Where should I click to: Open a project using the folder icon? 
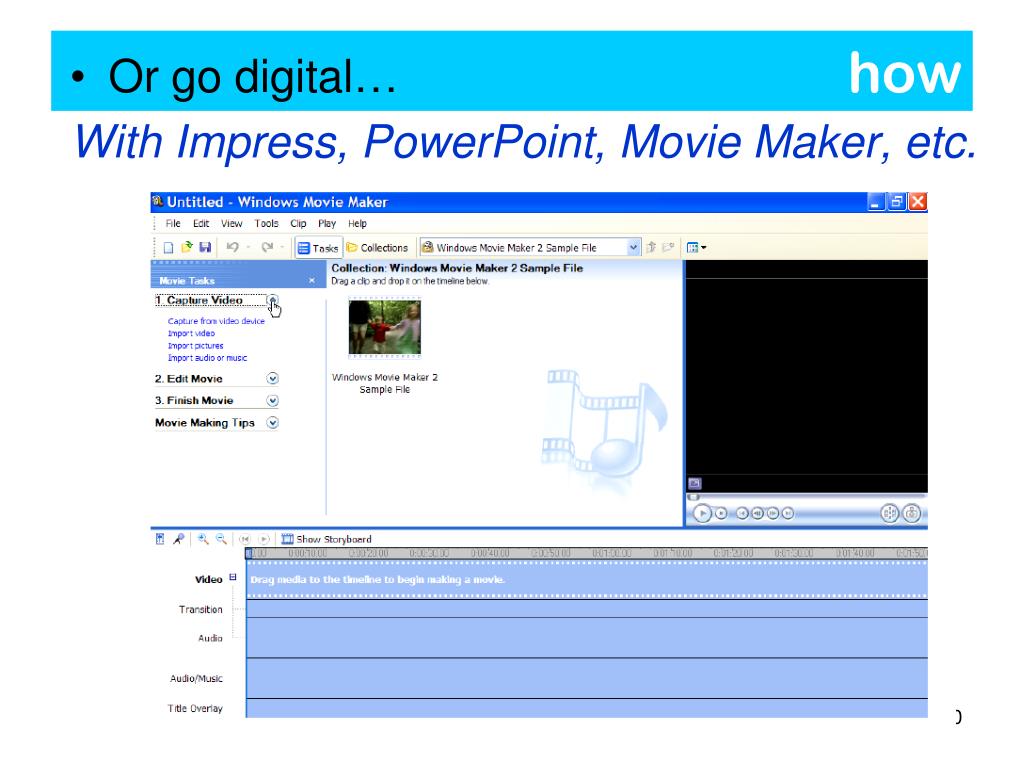[187, 247]
